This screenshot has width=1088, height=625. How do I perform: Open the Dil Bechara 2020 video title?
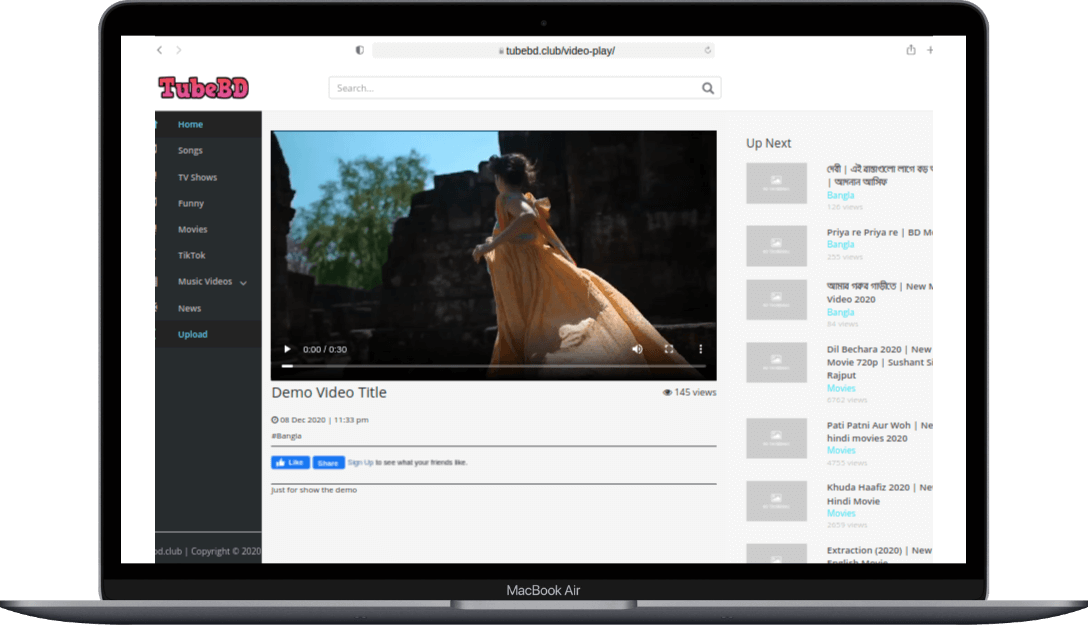pyautogui.click(x=879, y=362)
